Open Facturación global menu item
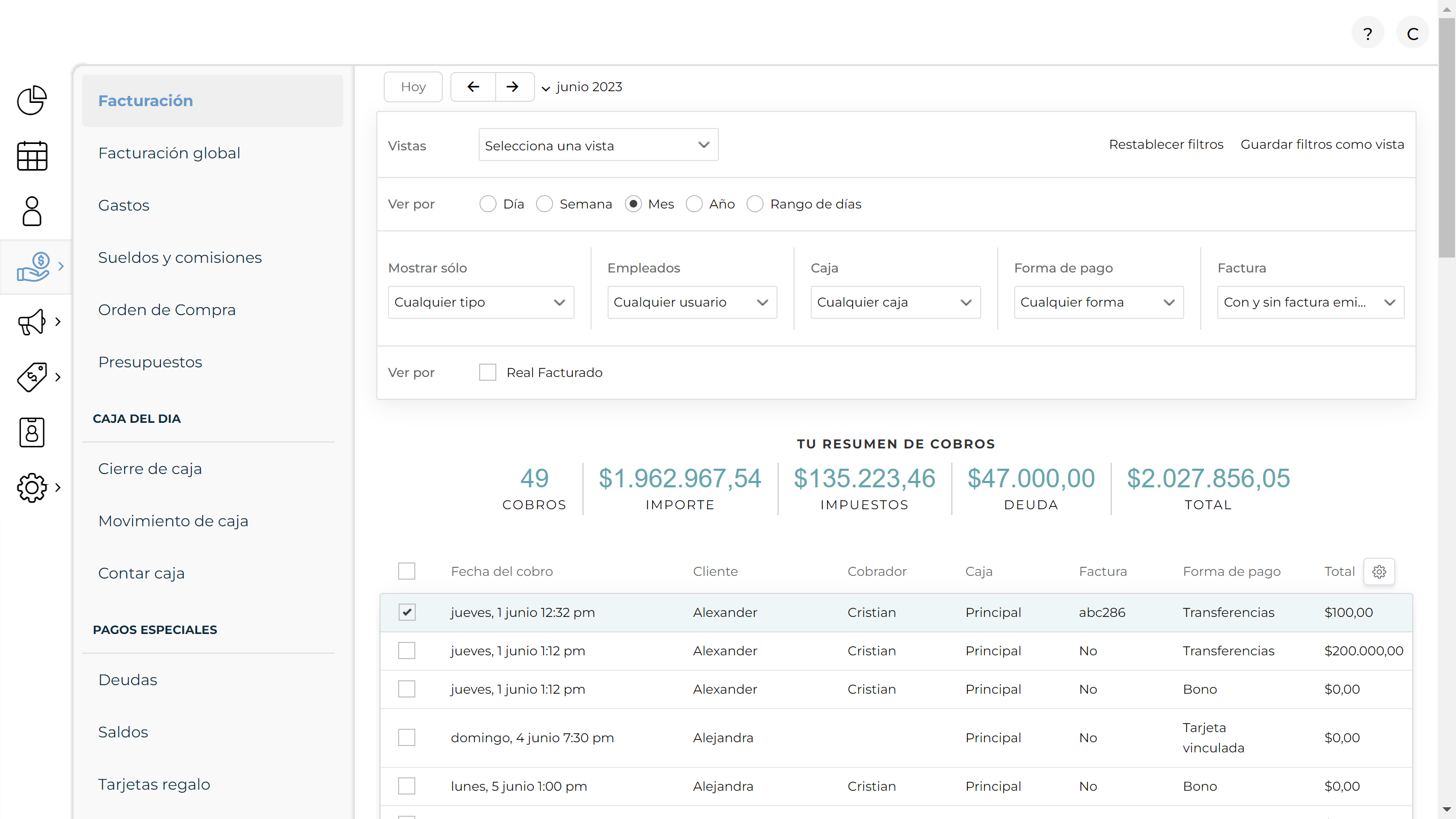The height and width of the screenshot is (819, 1456). tap(169, 152)
